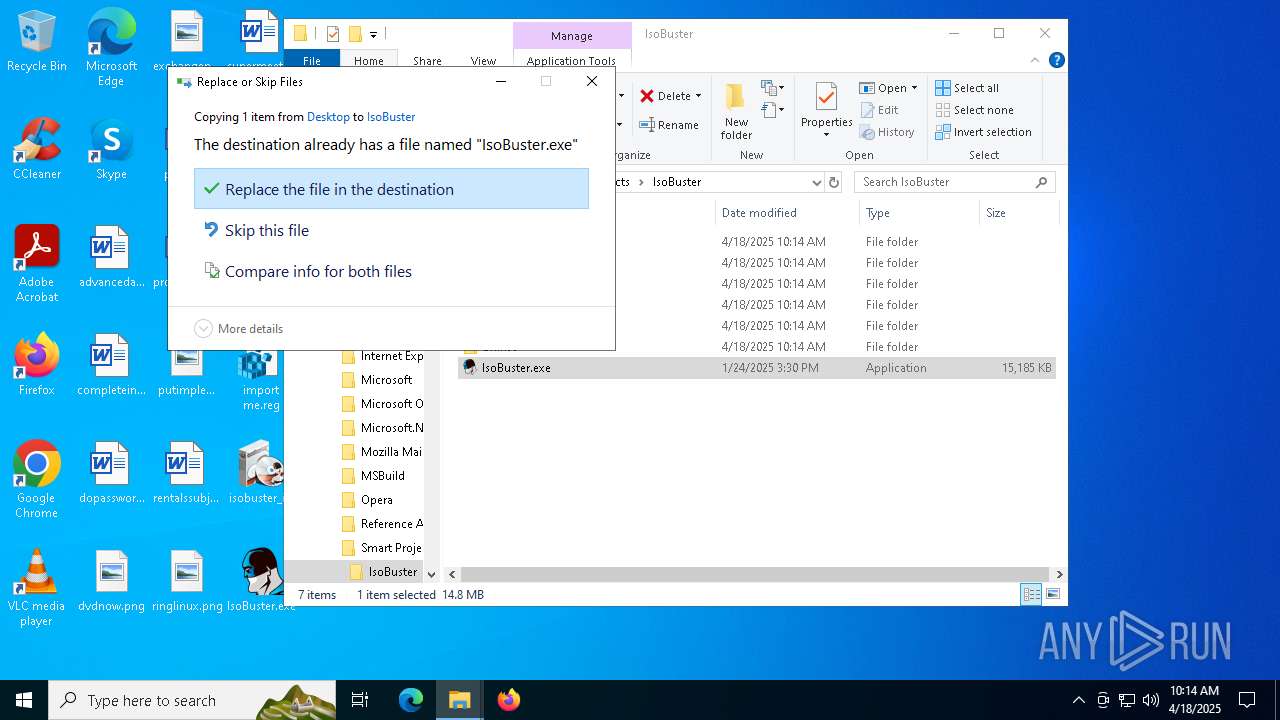Close the Replace or Skip Files dialog
The height and width of the screenshot is (720, 1280).
point(592,81)
